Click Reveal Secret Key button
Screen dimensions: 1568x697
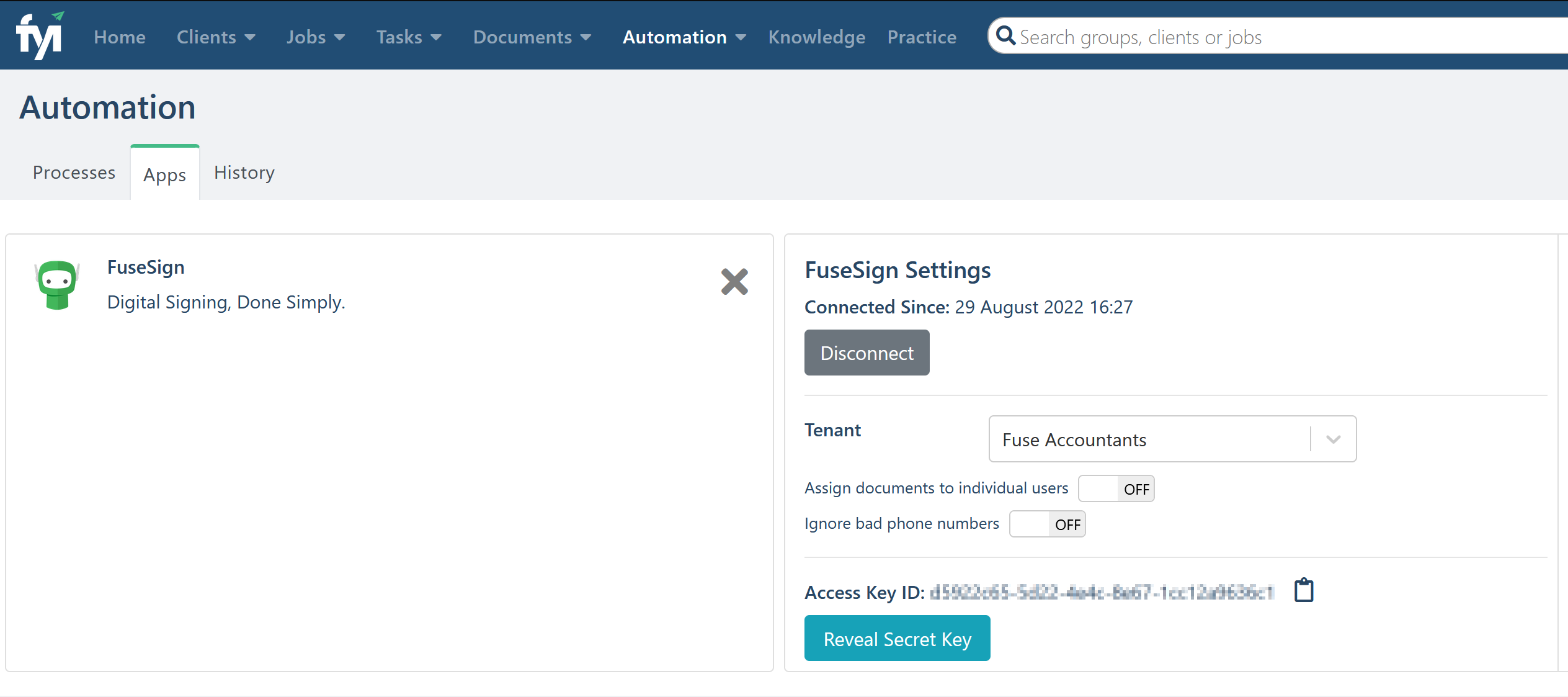[x=897, y=639]
